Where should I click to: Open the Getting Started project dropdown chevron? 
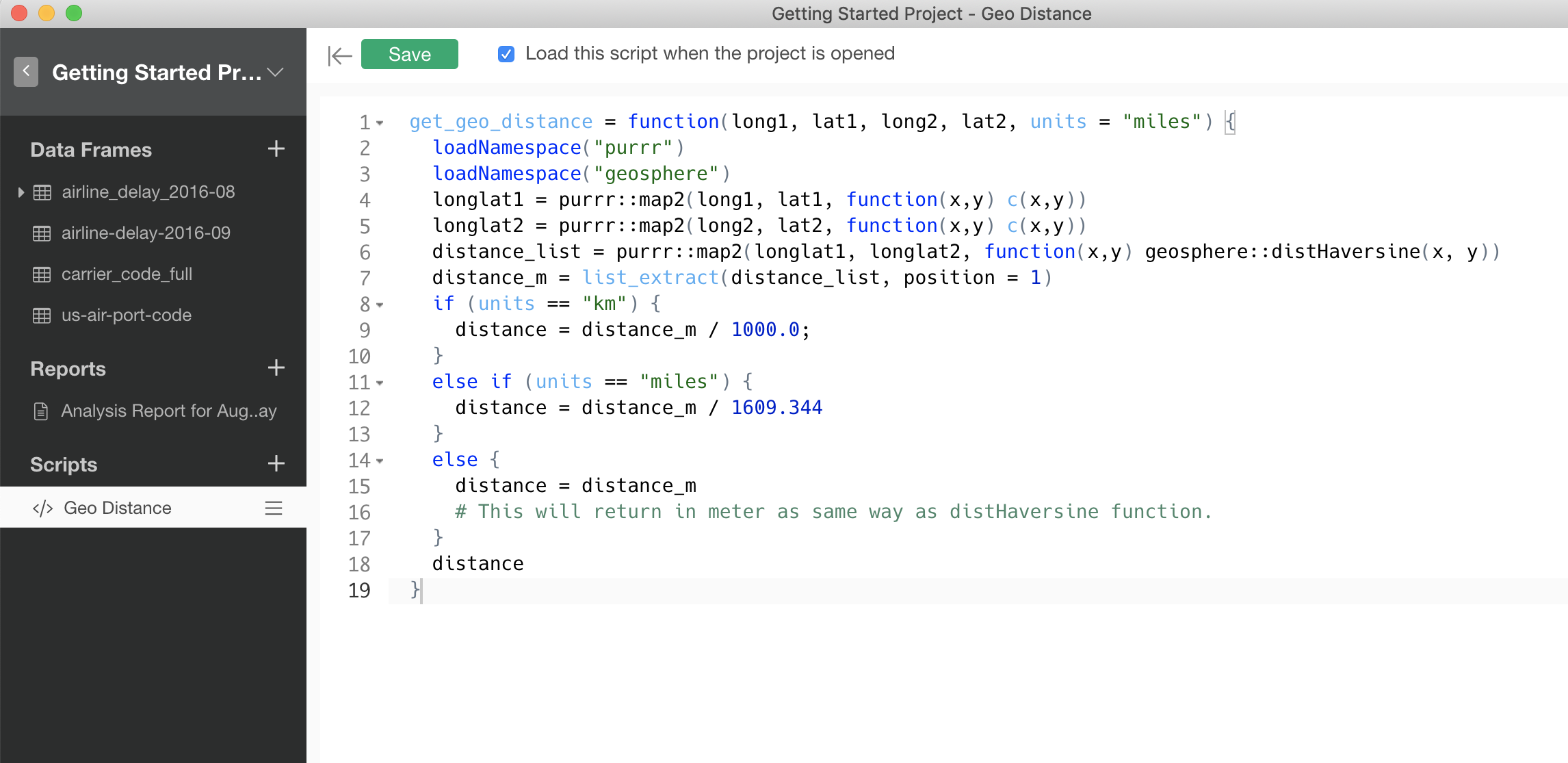tap(275, 73)
